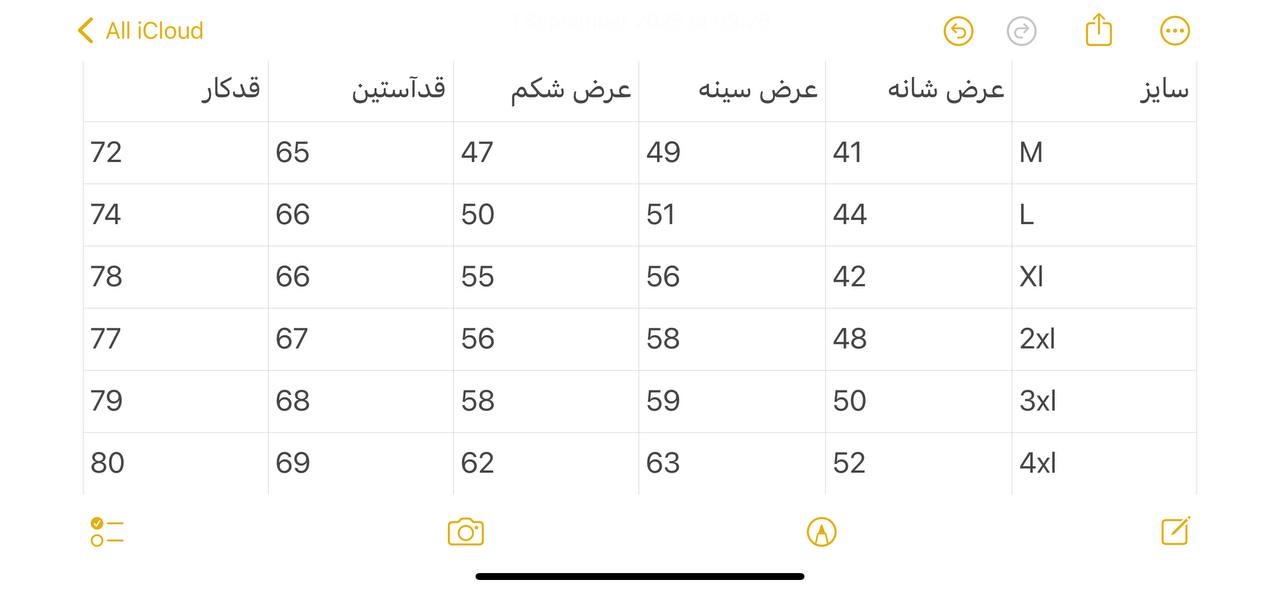Go back to All iCloud

click(140, 31)
